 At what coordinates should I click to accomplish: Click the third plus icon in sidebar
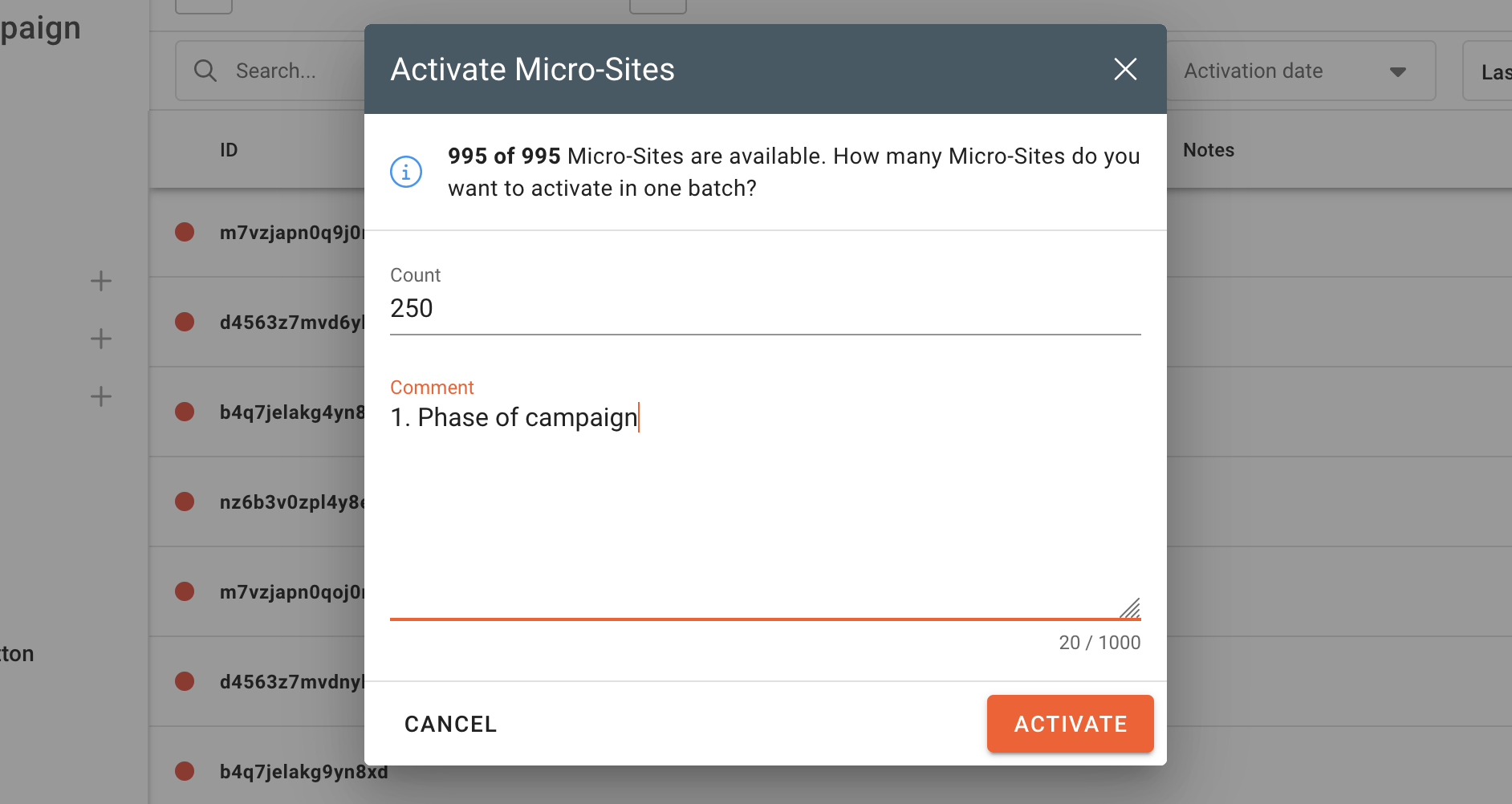point(101,396)
